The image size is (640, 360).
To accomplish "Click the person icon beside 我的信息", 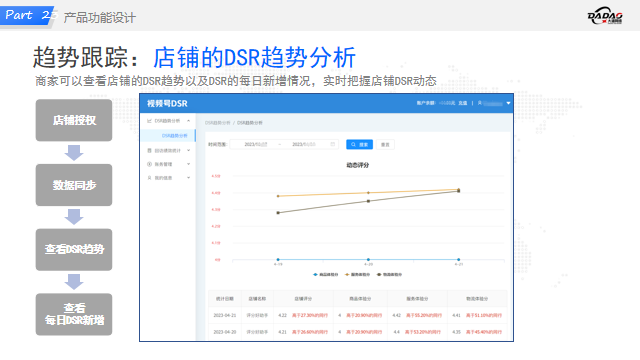I will click(149, 178).
